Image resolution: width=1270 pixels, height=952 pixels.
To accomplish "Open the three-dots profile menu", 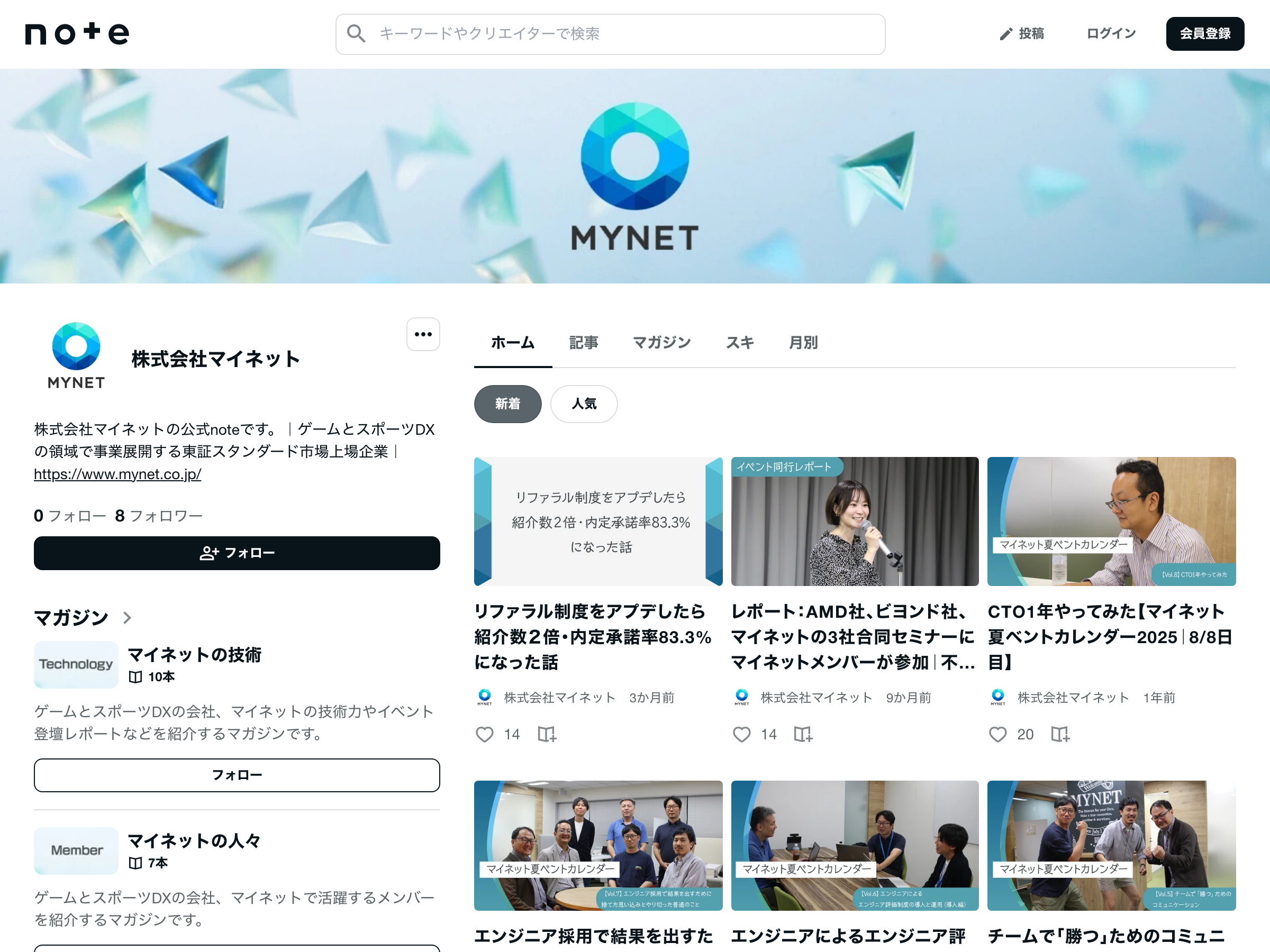I will tap(423, 334).
